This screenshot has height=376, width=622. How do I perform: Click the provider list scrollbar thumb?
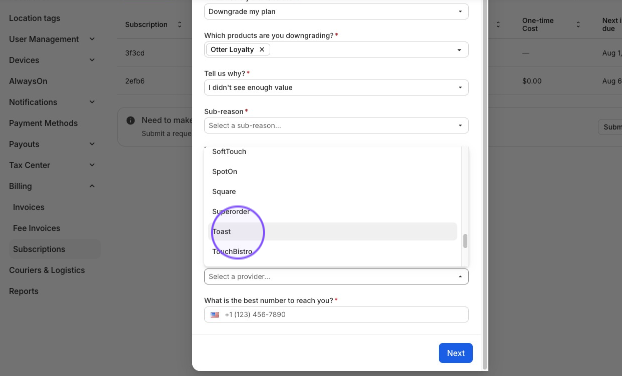(465, 241)
